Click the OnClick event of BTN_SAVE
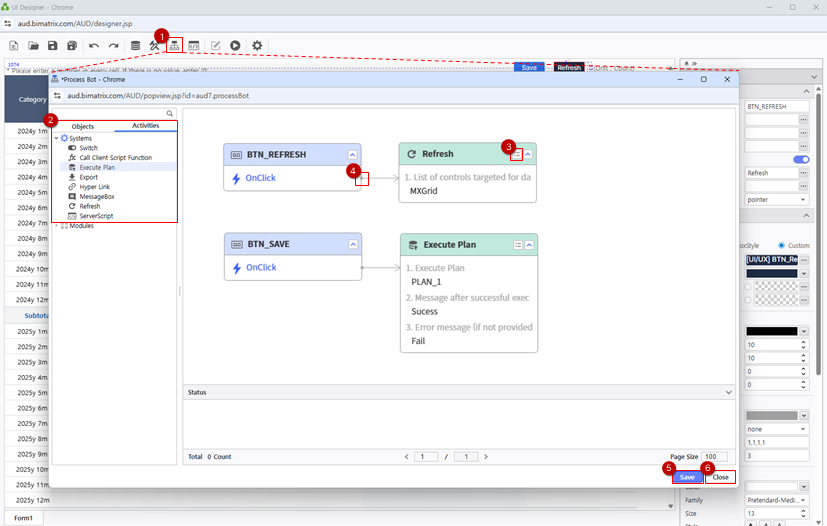Screen dimensions: 827x526 260,268
